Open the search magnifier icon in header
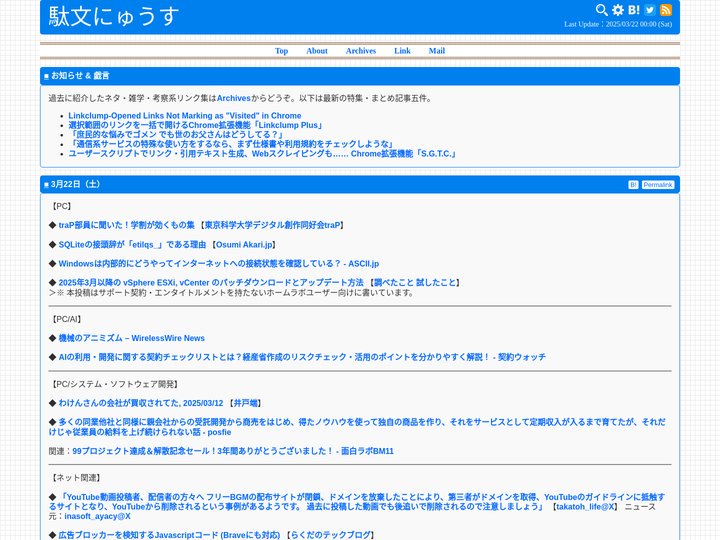 click(602, 10)
